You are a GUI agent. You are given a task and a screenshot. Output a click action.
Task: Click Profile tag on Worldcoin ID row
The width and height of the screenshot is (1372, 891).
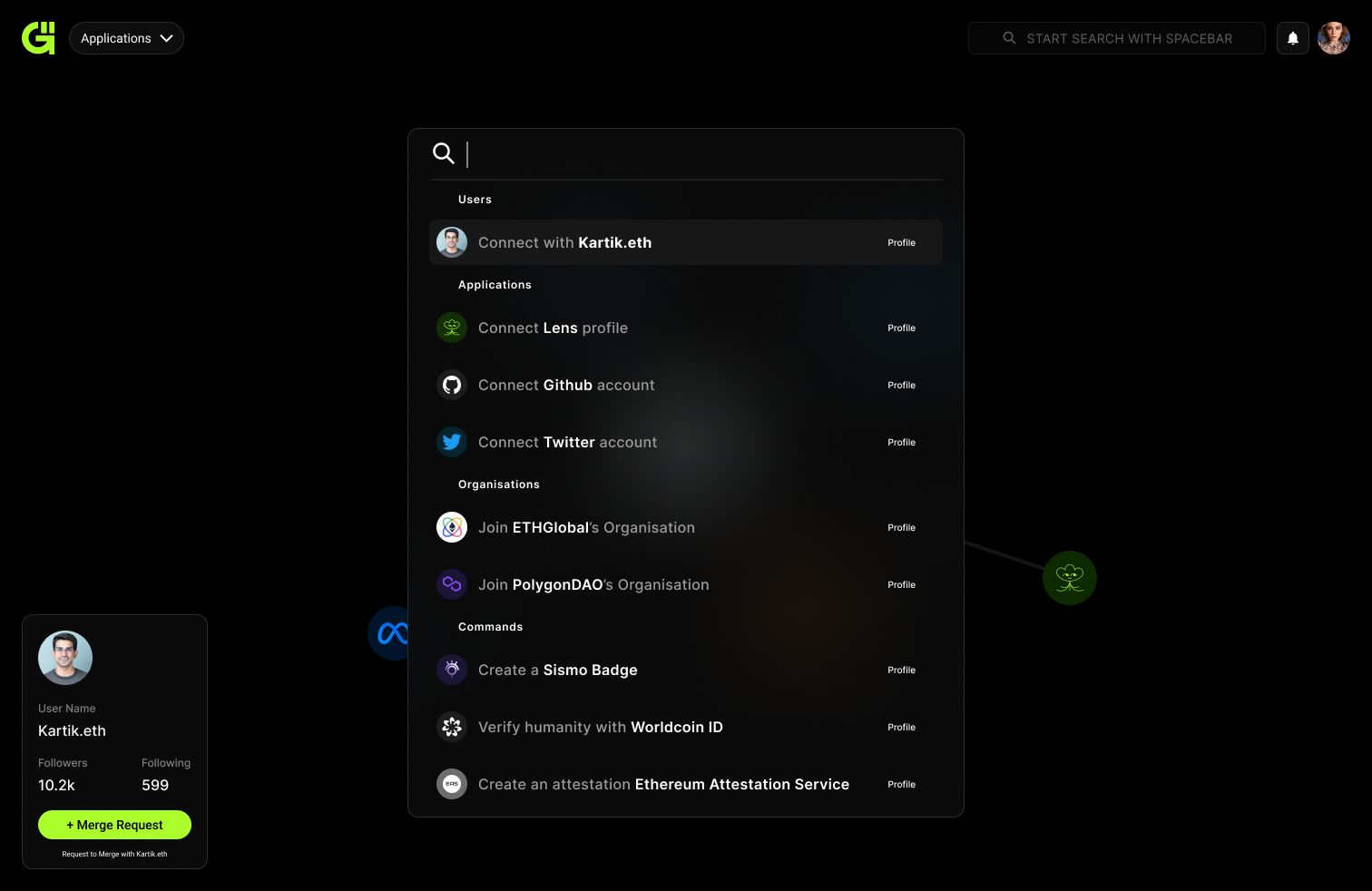click(x=901, y=727)
